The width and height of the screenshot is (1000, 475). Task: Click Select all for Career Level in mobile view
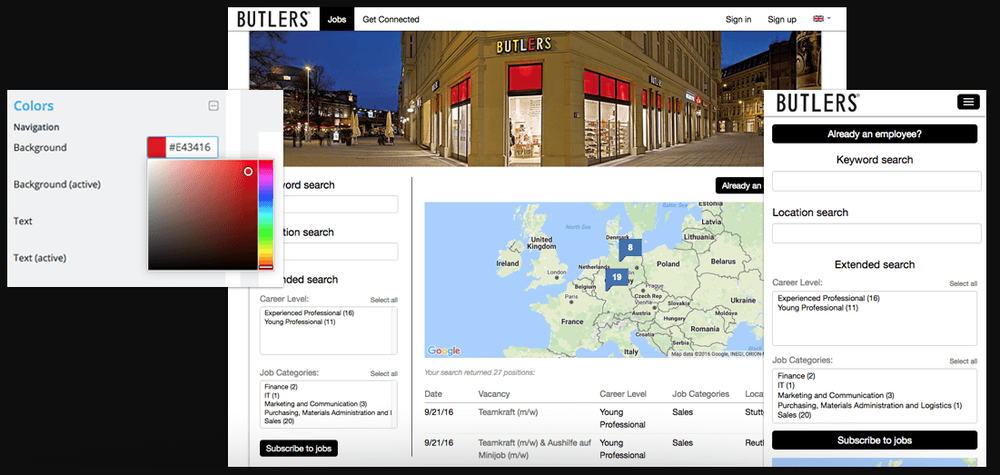963,283
